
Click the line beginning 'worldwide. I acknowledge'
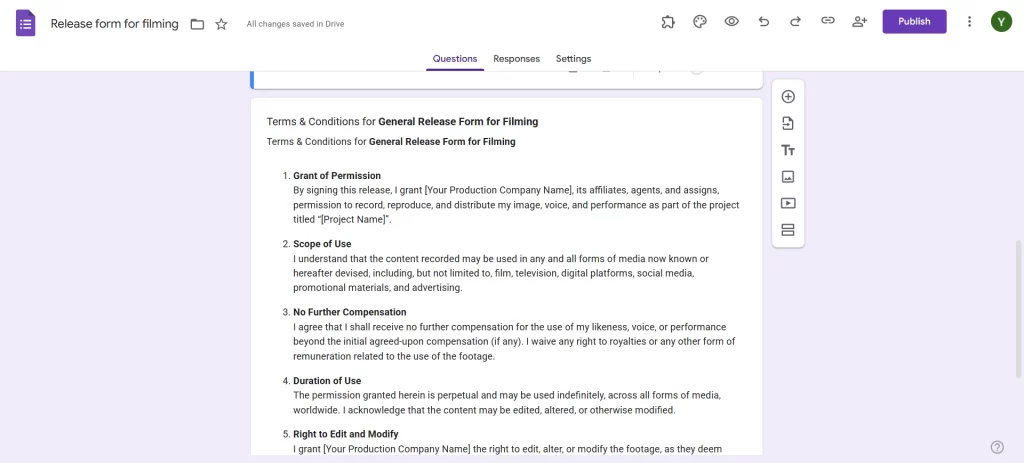[x=484, y=410]
